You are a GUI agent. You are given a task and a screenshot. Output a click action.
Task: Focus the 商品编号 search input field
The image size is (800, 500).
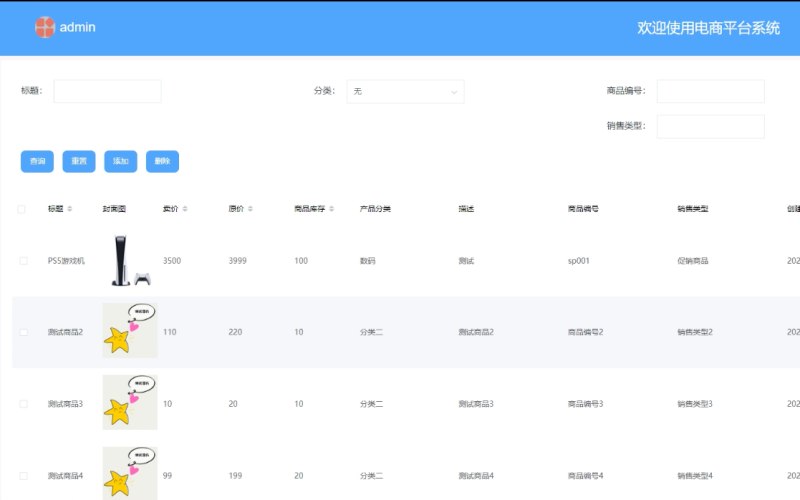click(711, 91)
